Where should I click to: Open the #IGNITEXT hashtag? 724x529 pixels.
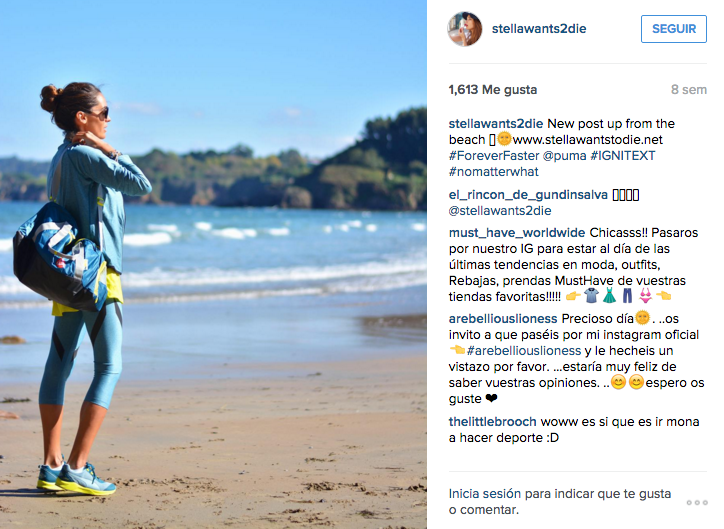[623, 156]
